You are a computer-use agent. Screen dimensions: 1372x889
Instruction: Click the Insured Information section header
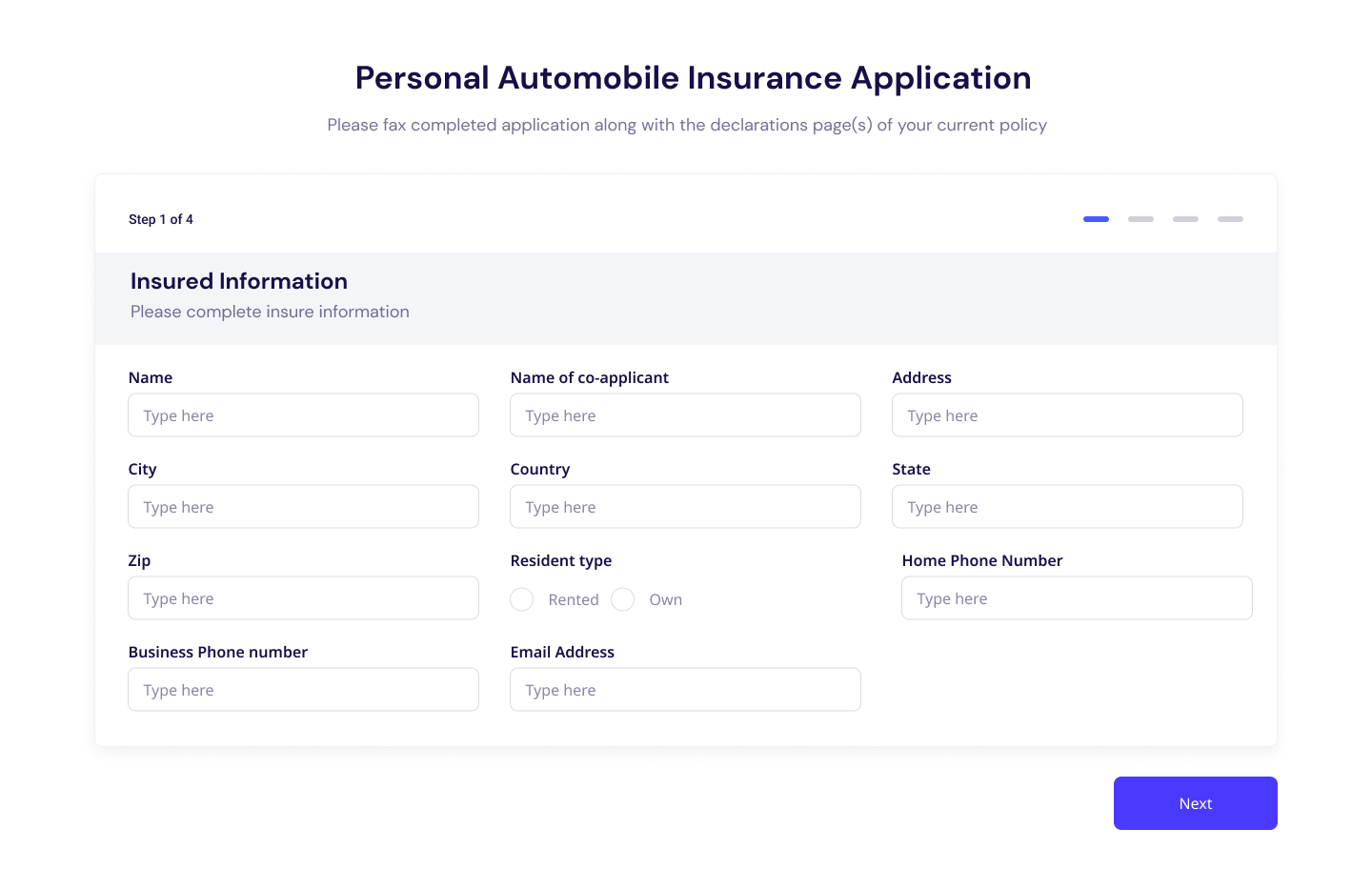tap(238, 281)
